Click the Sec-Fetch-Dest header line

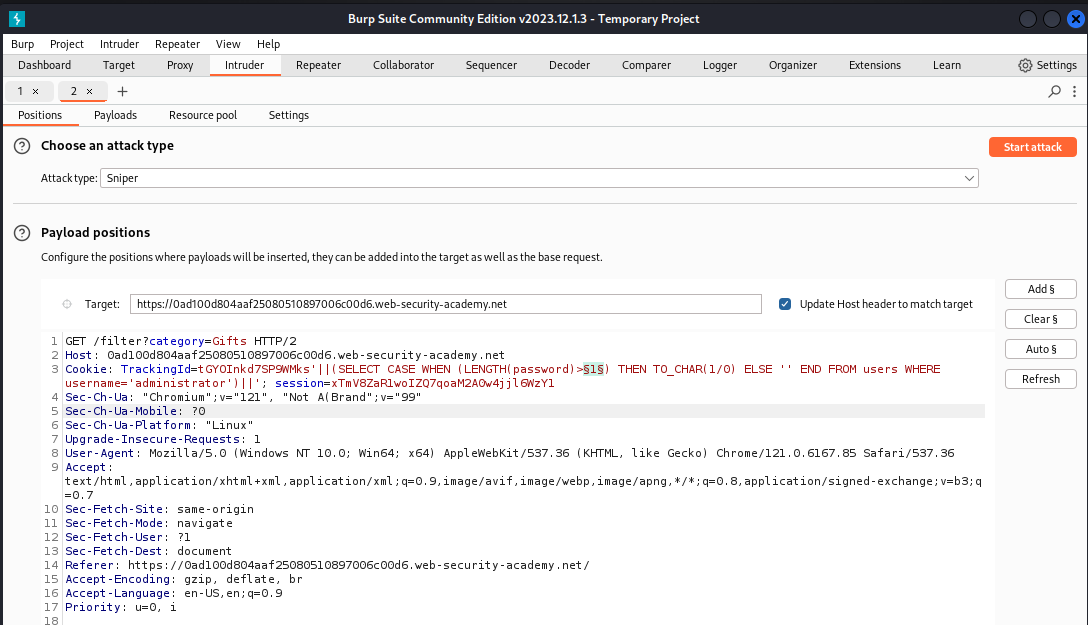(x=148, y=551)
